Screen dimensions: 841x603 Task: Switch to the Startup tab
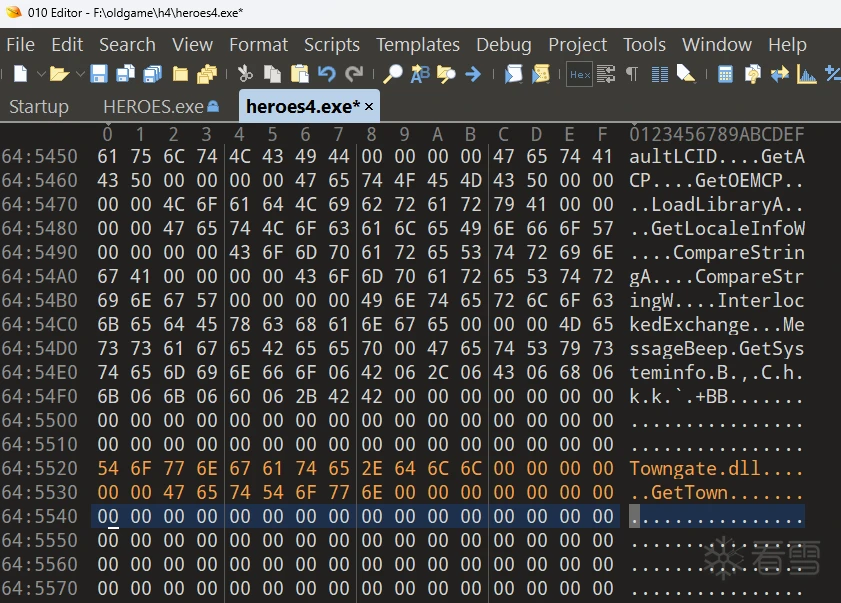point(39,107)
